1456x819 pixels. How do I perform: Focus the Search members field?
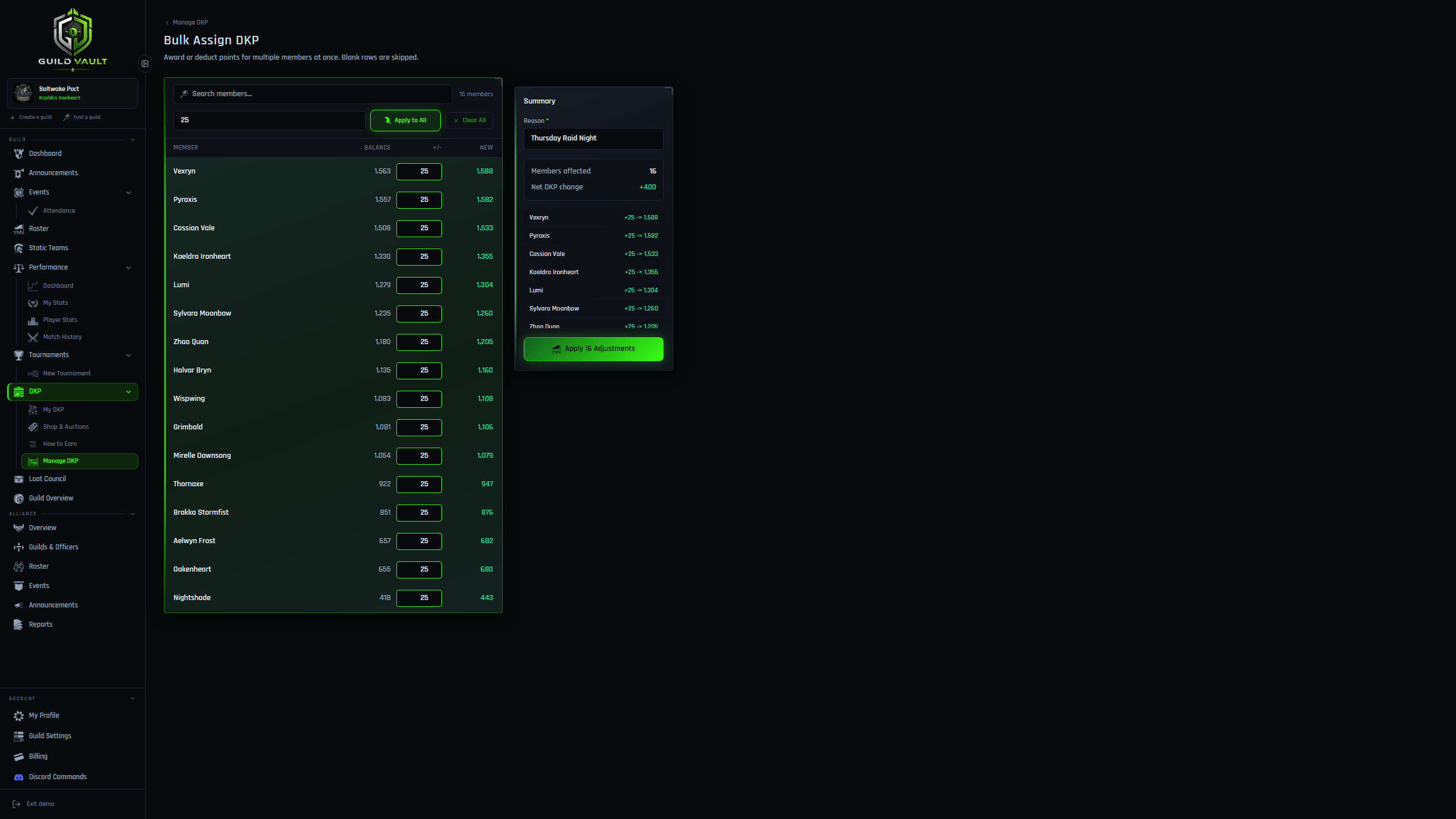[x=313, y=94]
